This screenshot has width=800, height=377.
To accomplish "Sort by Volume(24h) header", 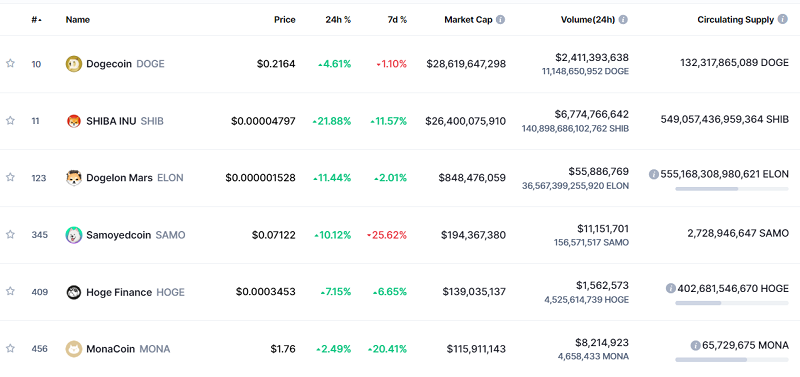I will 588,20.
